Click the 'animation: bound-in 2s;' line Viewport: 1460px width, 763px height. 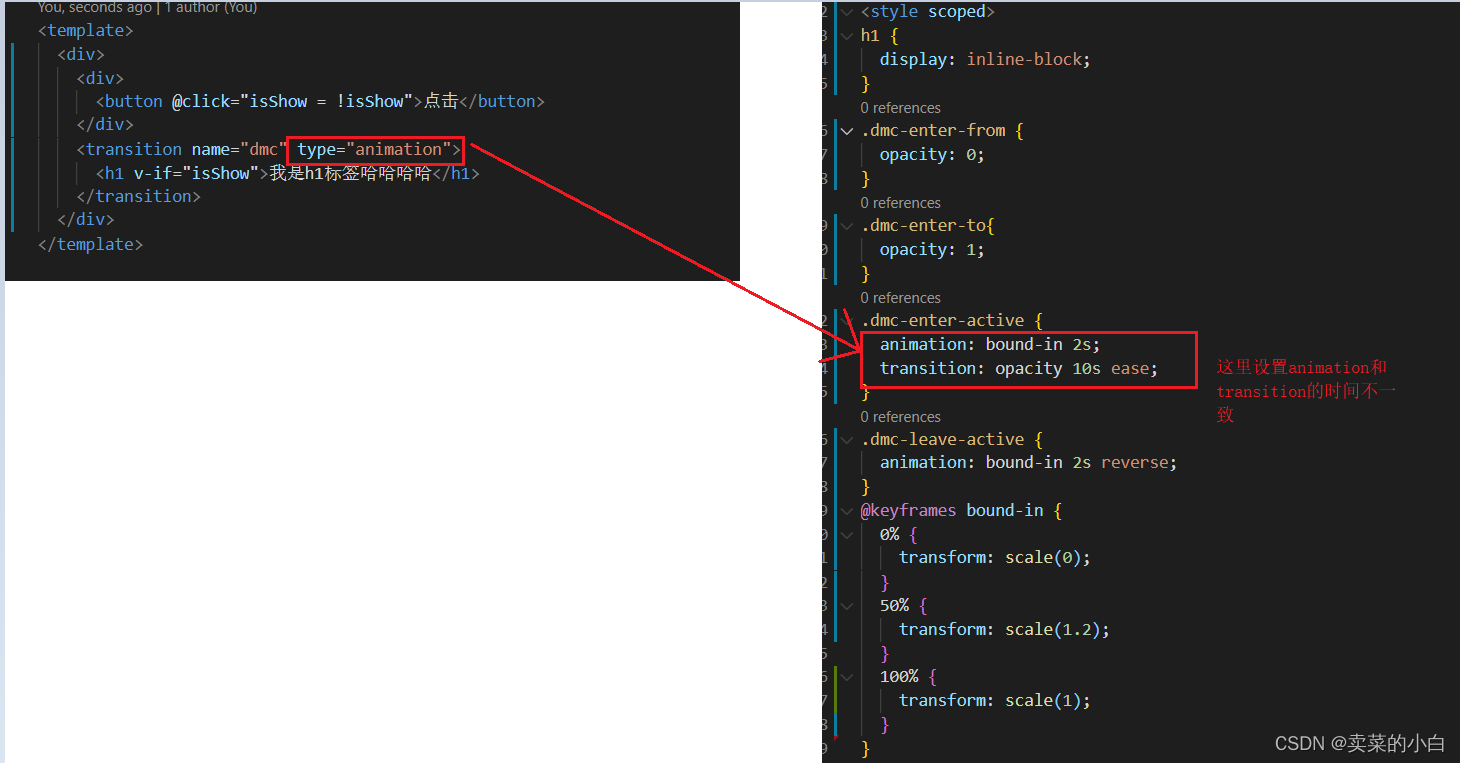point(990,345)
